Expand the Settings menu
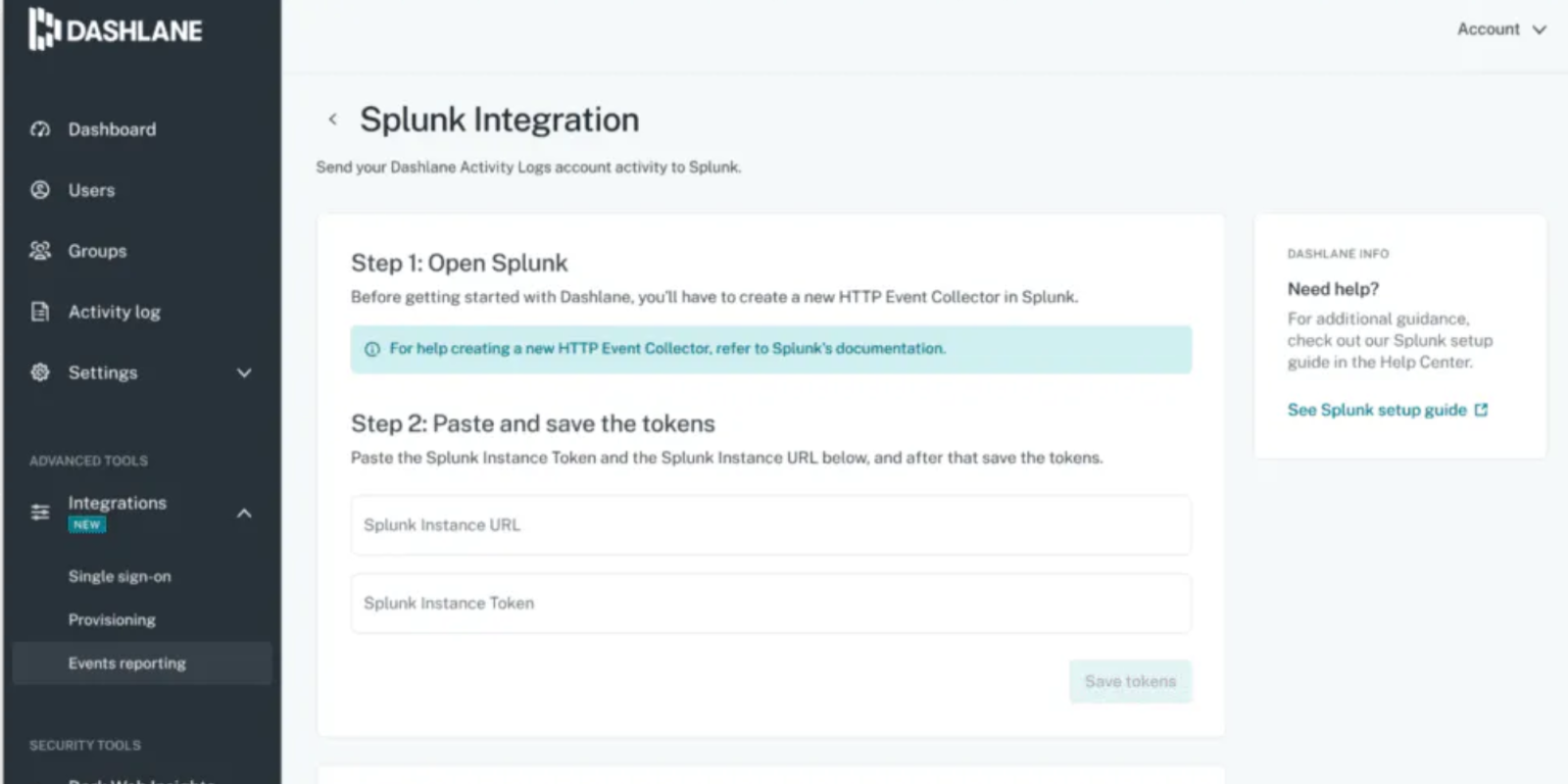 (244, 373)
